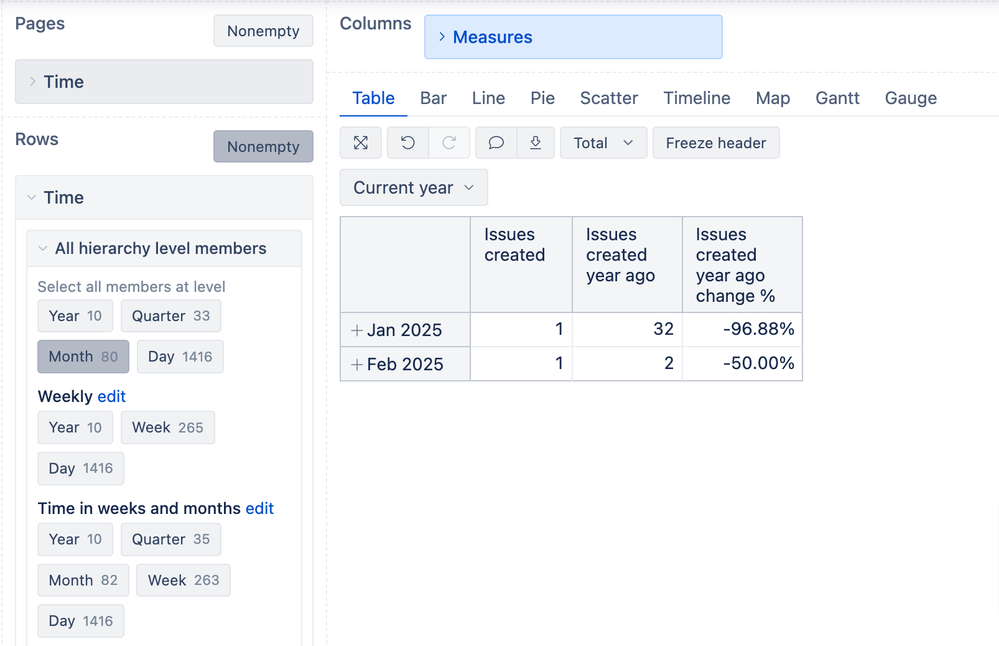Select Week 265 level
Viewport: 999px width, 646px height.
[168, 427]
